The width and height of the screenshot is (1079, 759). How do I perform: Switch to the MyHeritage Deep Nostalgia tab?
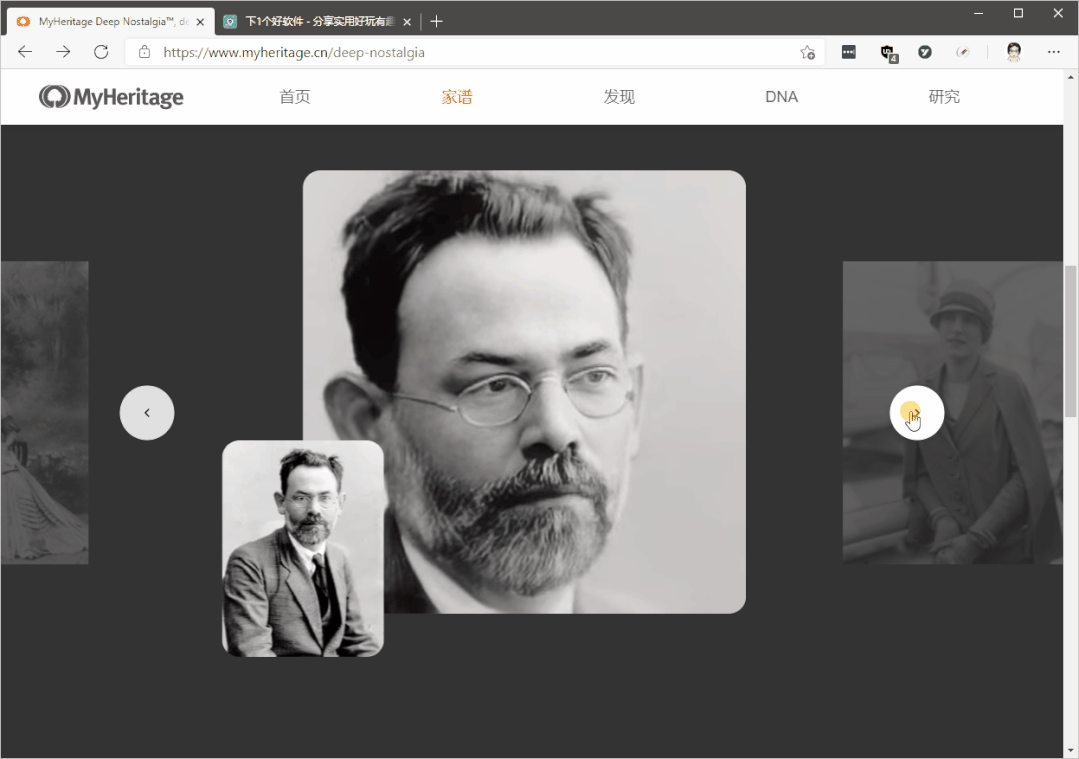point(110,21)
